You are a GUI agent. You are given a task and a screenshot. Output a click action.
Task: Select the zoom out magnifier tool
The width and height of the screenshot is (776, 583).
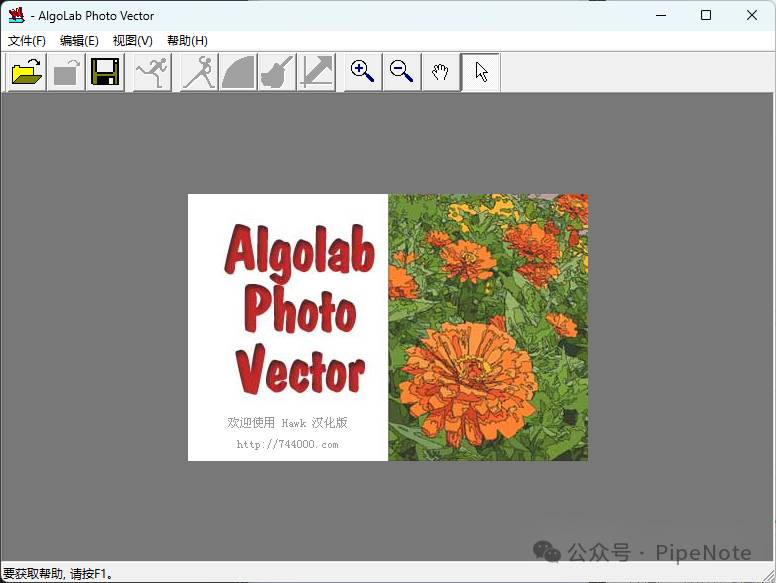pyautogui.click(x=402, y=72)
